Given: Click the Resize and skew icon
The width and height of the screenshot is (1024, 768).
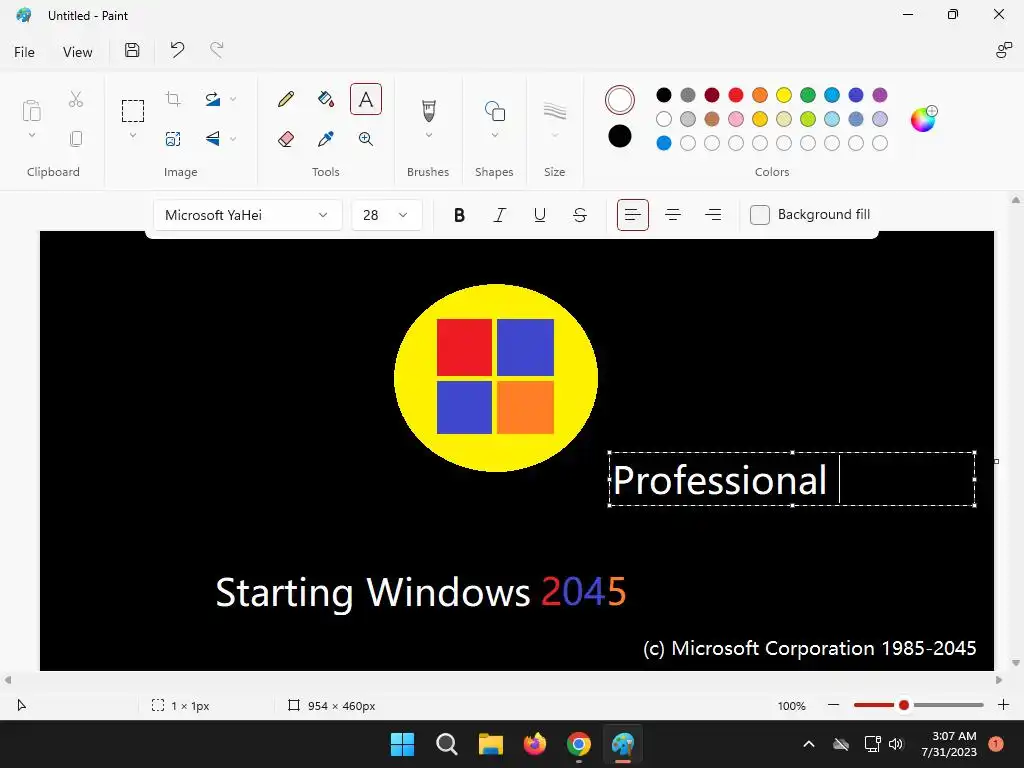Looking at the screenshot, I should pos(173,139).
